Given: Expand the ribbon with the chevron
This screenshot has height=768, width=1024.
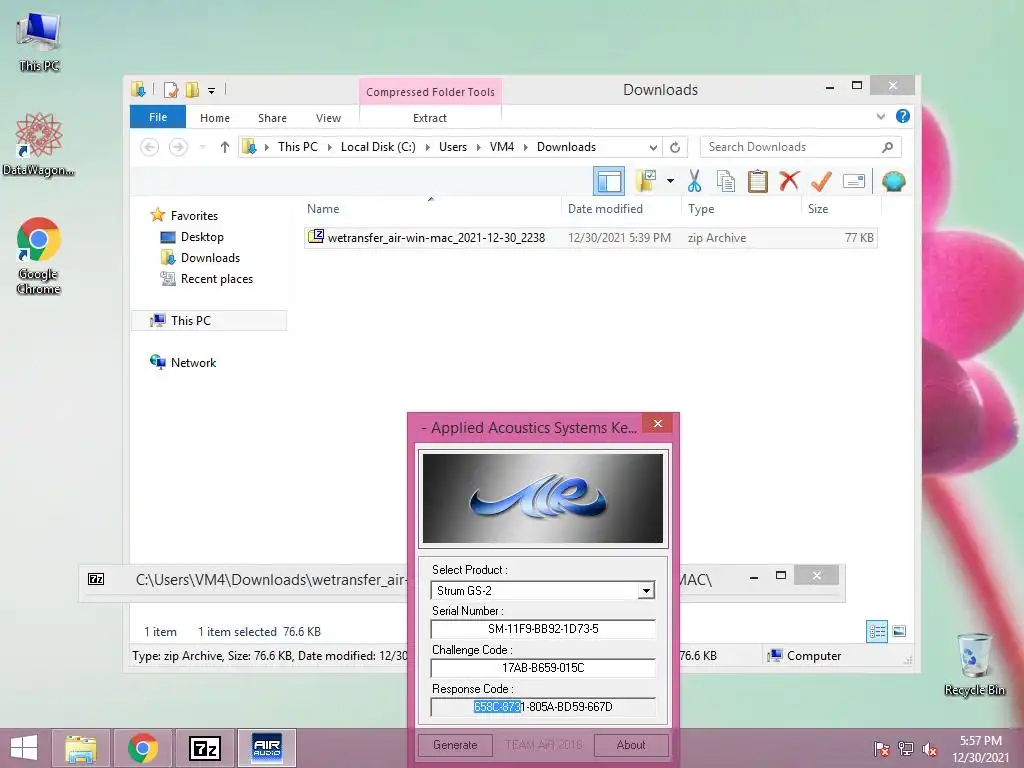Looking at the screenshot, I should click(x=880, y=116).
